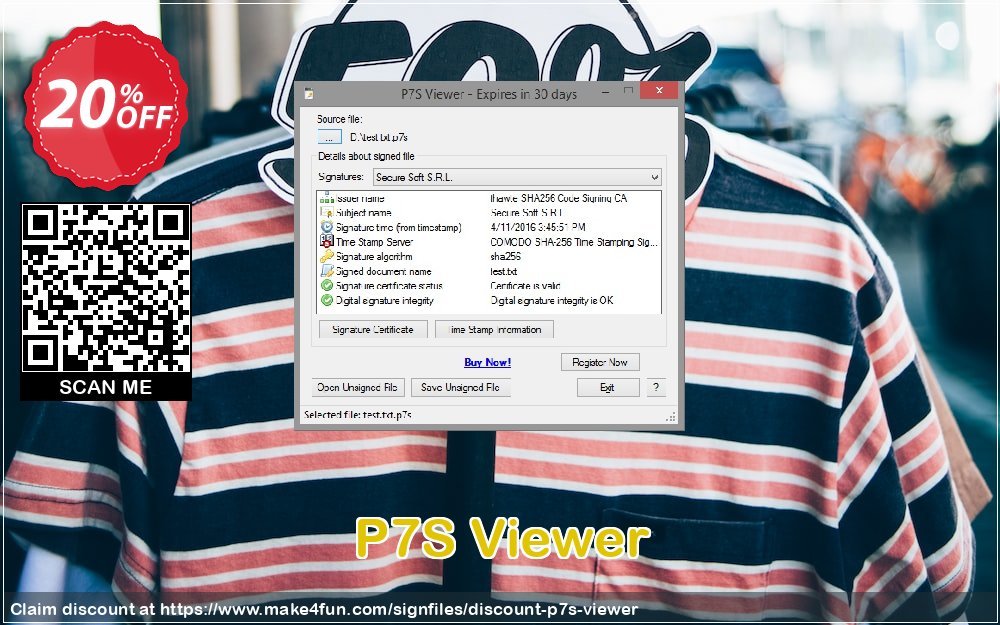The image size is (1000, 625).
Task: Click the Signed document name page icon
Action: click(327, 271)
